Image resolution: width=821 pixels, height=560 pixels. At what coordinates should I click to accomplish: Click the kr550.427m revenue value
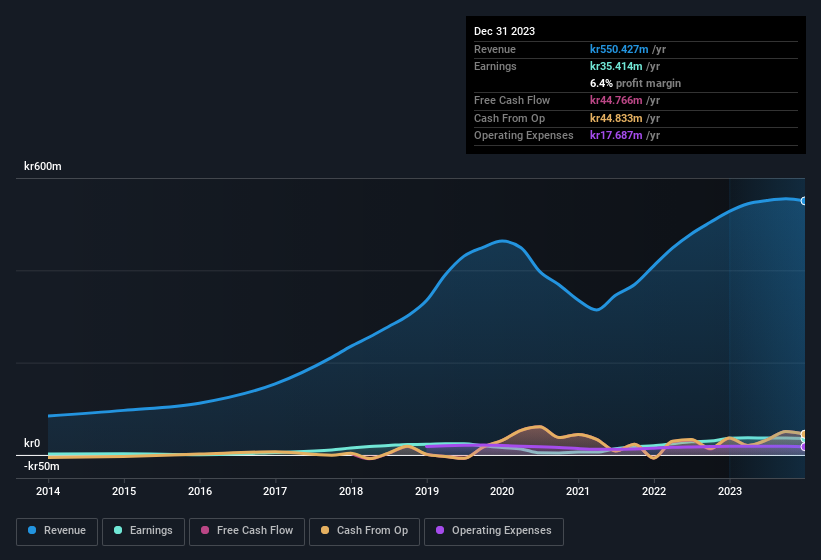pyautogui.click(x=619, y=49)
